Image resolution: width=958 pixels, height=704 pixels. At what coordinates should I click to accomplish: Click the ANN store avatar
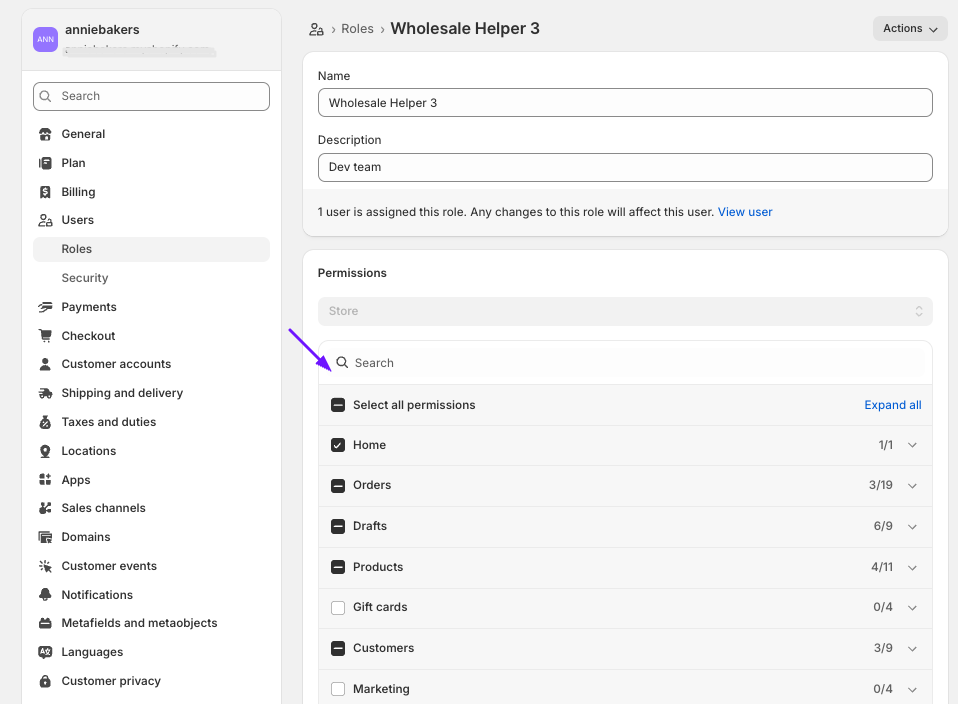pos(45,39)
